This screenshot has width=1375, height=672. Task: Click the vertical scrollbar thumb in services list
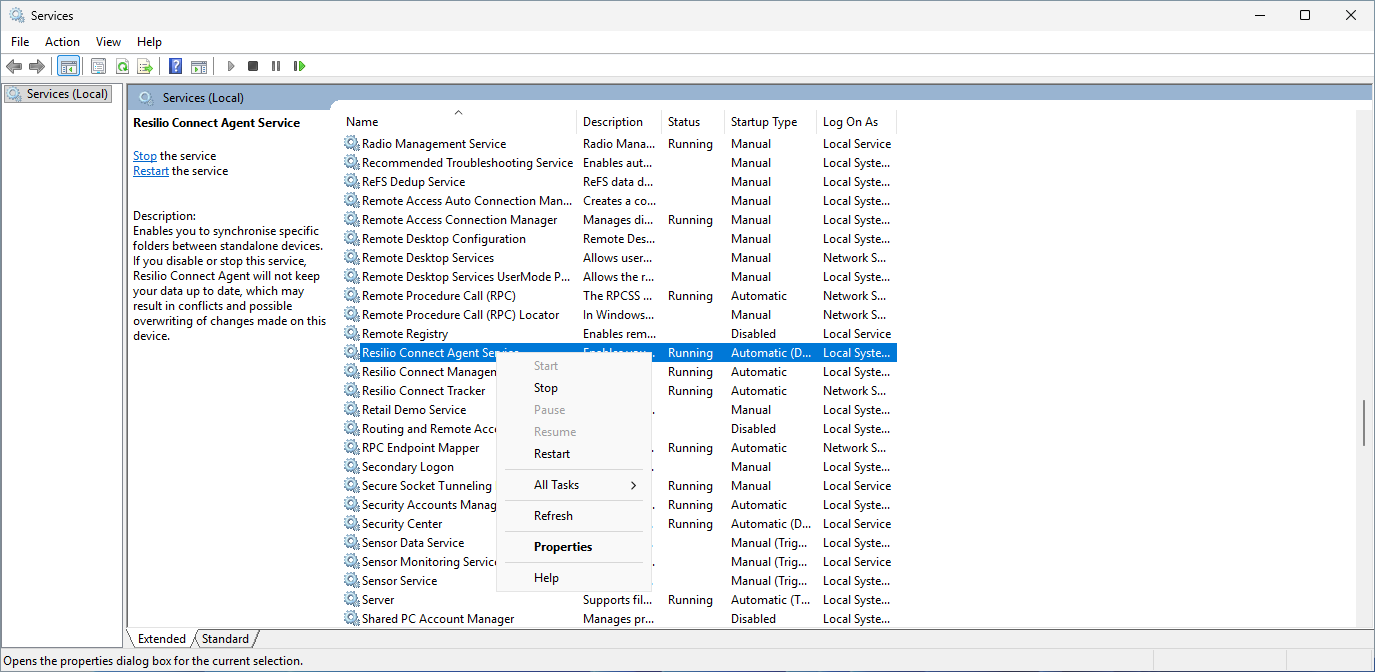pyautogui.click(x=1364, y=424)
